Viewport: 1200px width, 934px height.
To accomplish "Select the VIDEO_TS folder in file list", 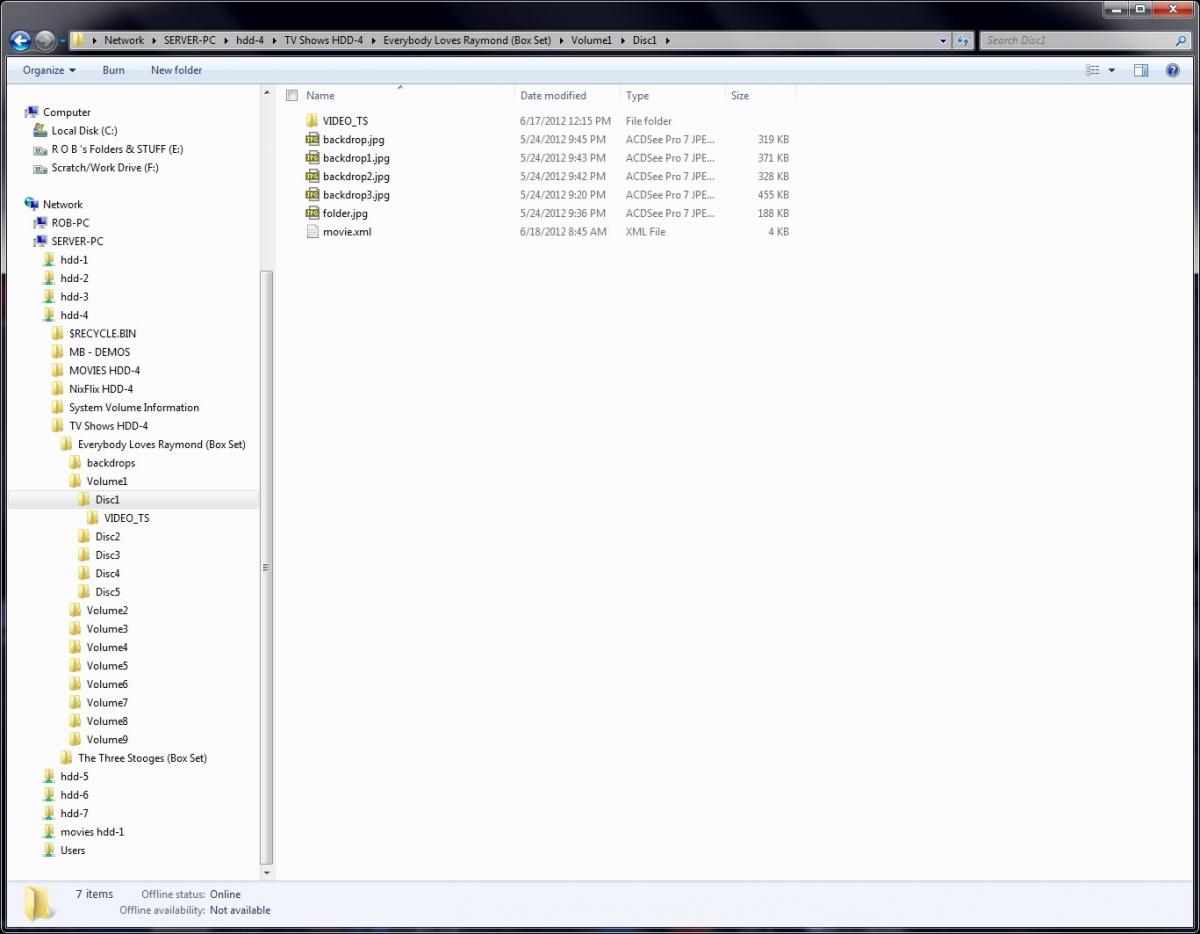I will tap(345, 121).
